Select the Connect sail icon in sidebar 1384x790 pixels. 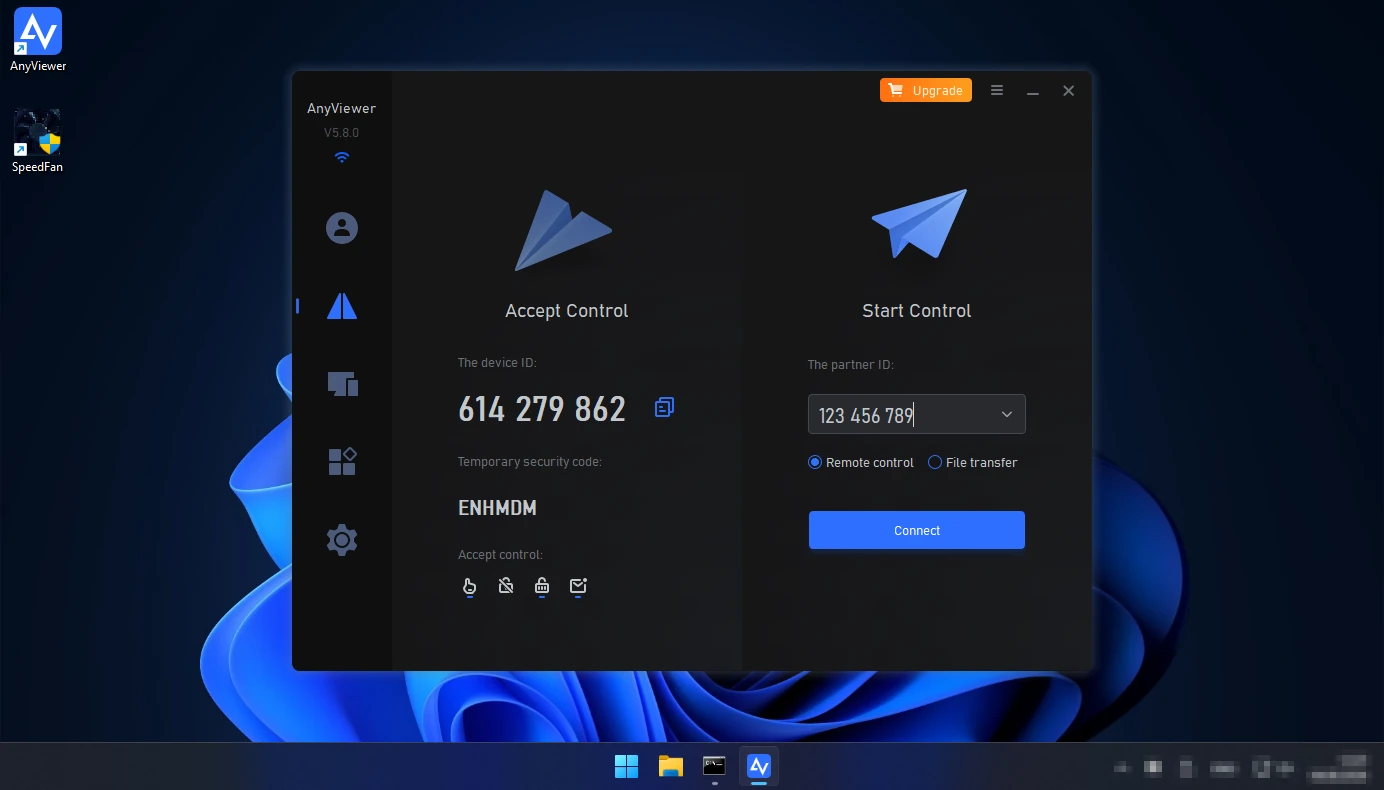point(342,306)
